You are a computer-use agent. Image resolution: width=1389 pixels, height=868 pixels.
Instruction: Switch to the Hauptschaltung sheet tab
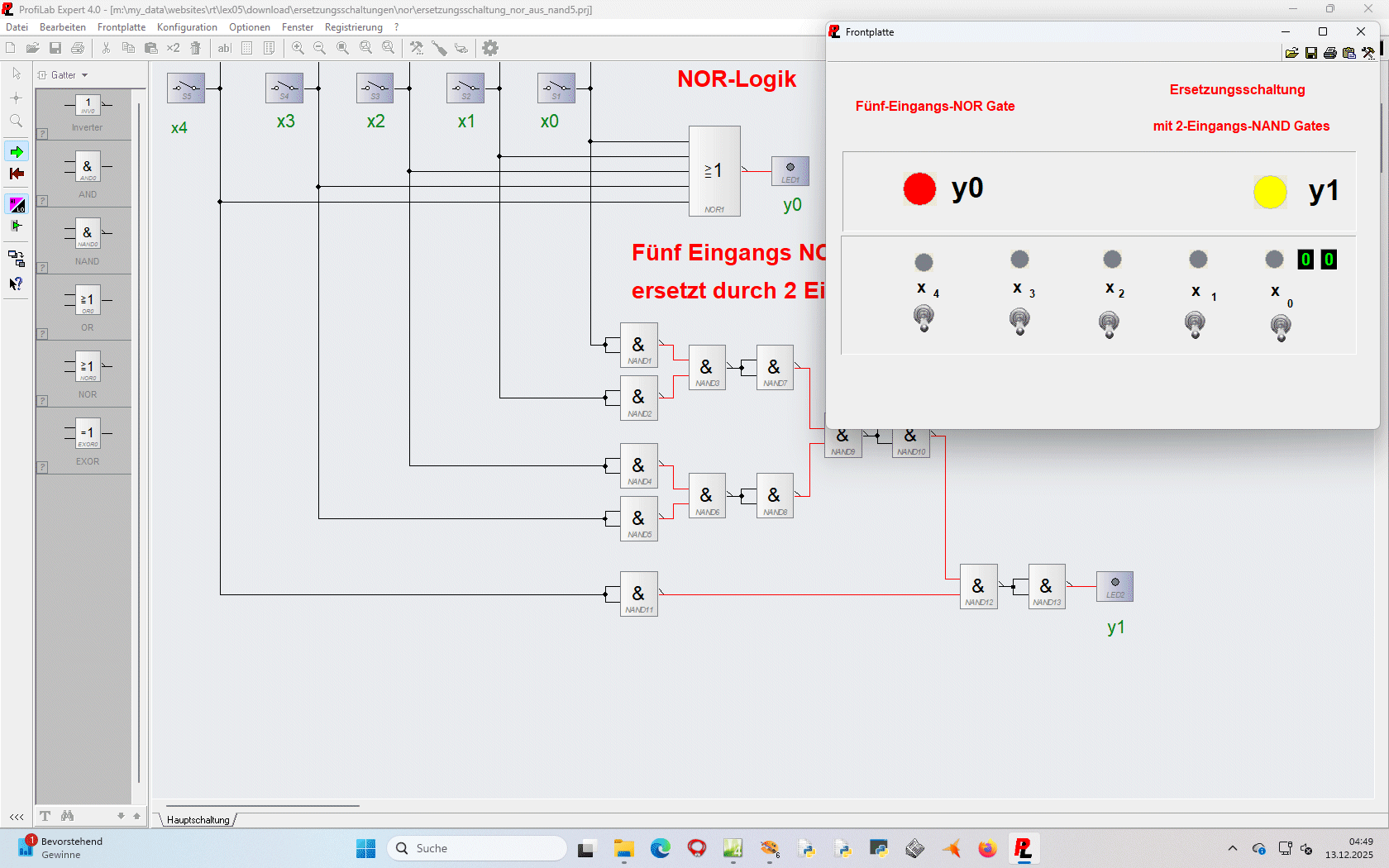[x=198, y=820]
